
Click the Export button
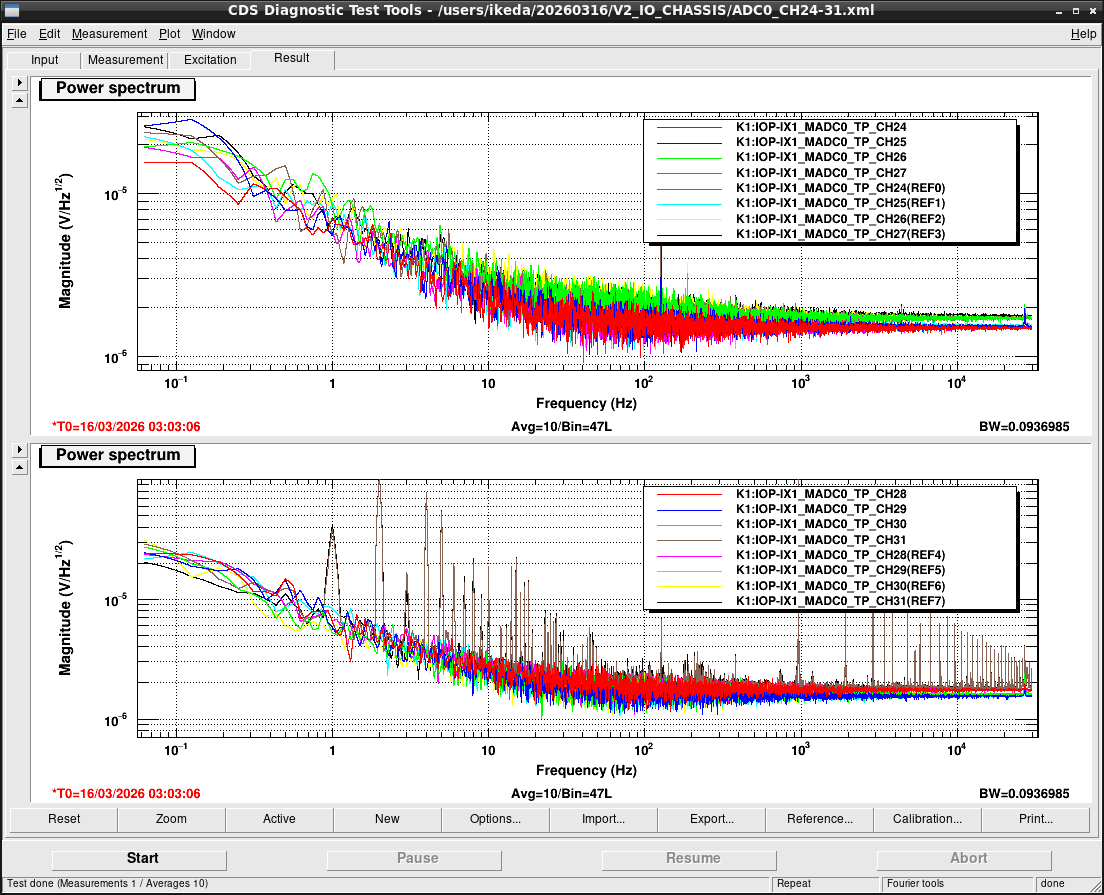tap(711, 819)
